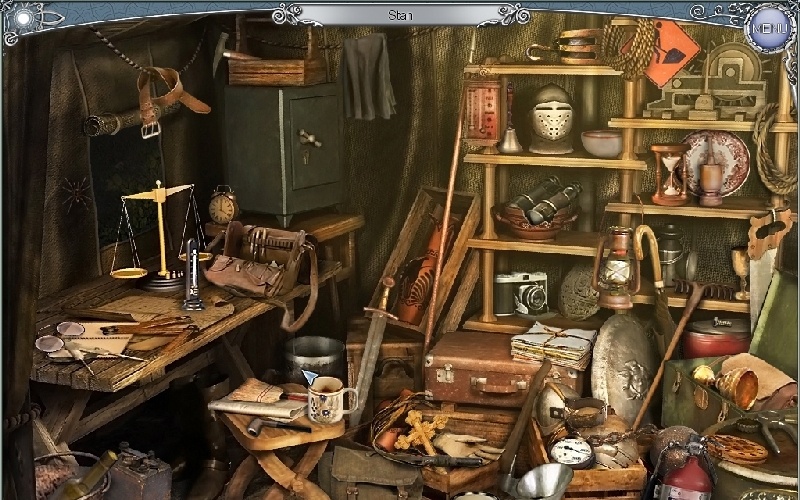
Task: Select the smoking pipe on stool
Action: [x=278, y=425]
